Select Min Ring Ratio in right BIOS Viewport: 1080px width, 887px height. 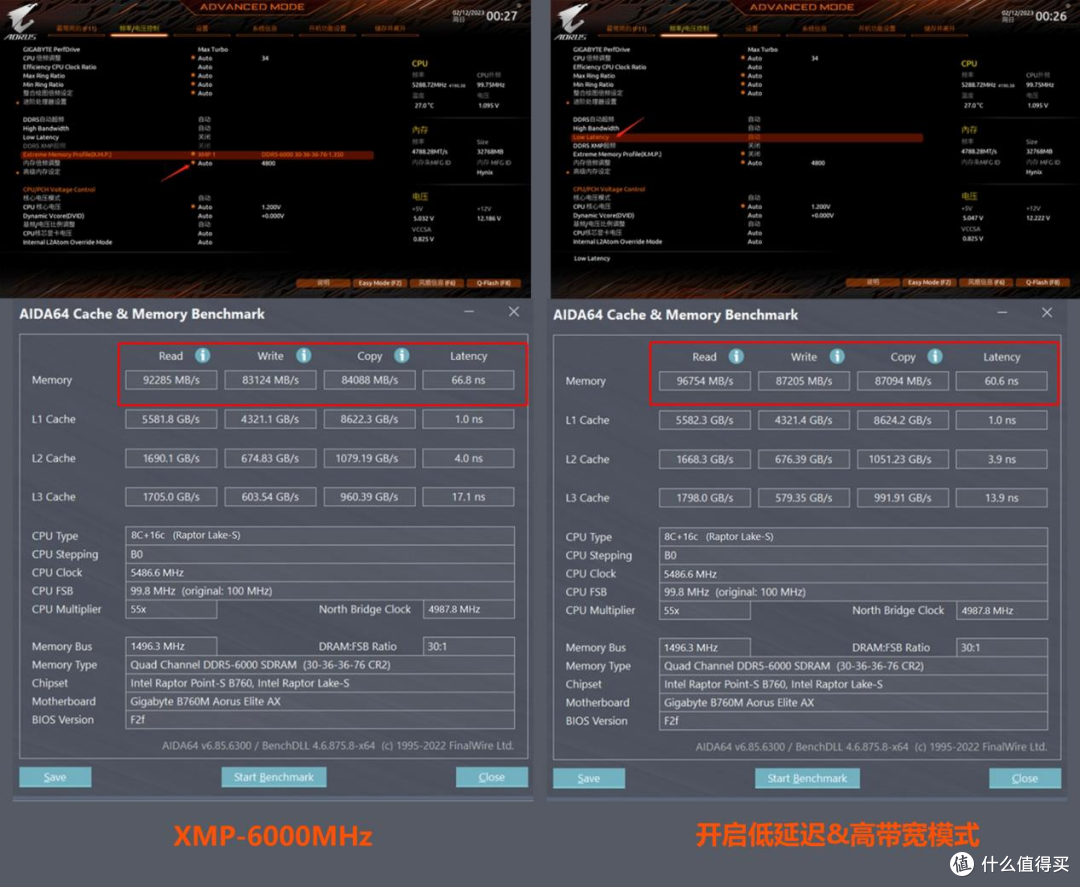[x=593, y=85]
